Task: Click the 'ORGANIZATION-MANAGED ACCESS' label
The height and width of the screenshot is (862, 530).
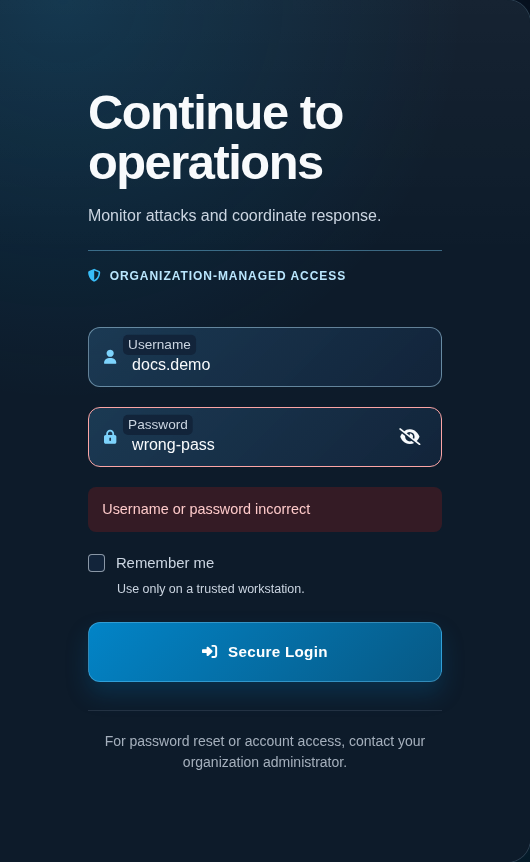Action: [228, 275]
